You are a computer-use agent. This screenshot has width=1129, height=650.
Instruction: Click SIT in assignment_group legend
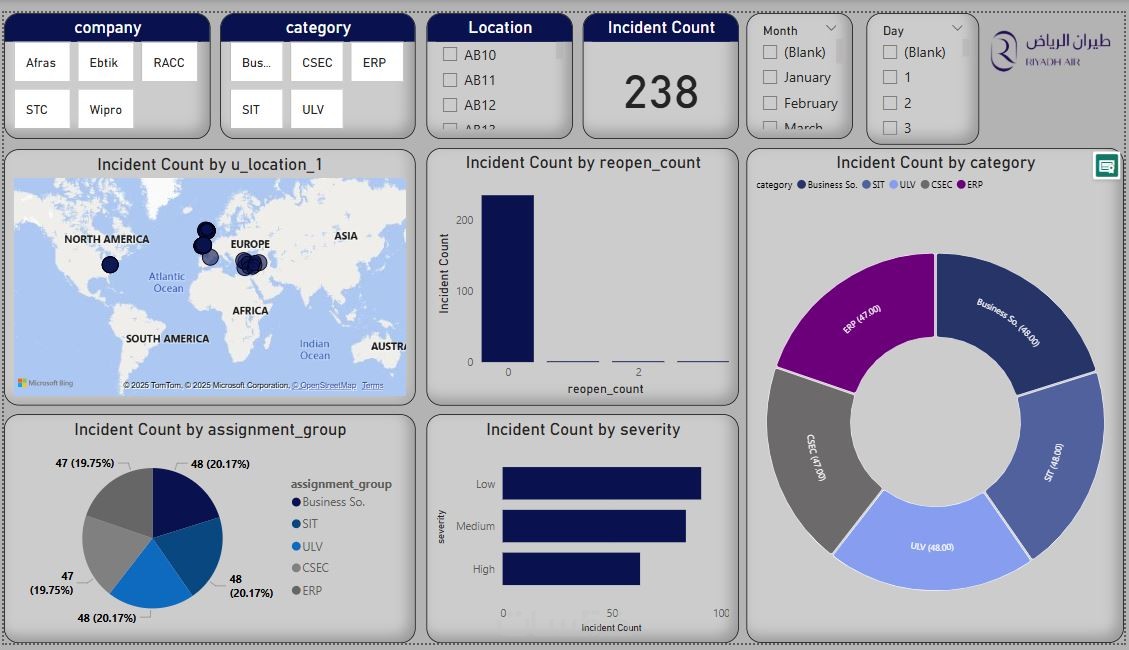coord(305,523)
